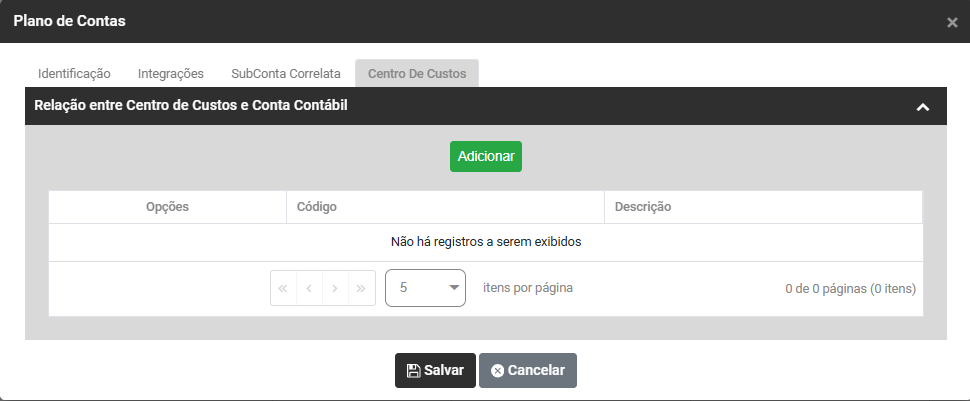Image resolution: width=970 pixels, height=401 pixels.
Task: Select the SubConta Correlata tab
Action: tap(286, 74)
